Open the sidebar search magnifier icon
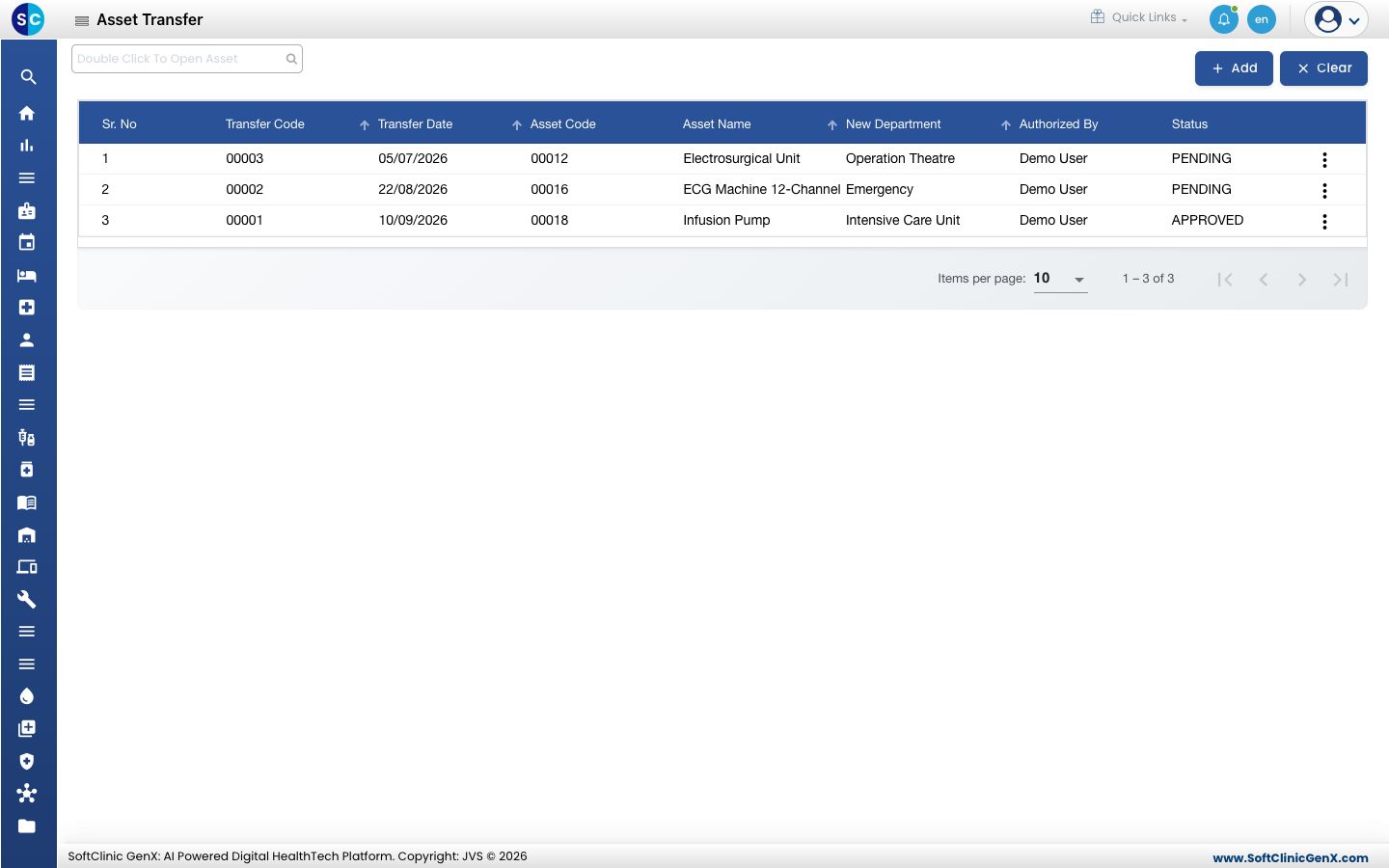The width and height of the screenshot is (1389, 868). click(27, 77)
